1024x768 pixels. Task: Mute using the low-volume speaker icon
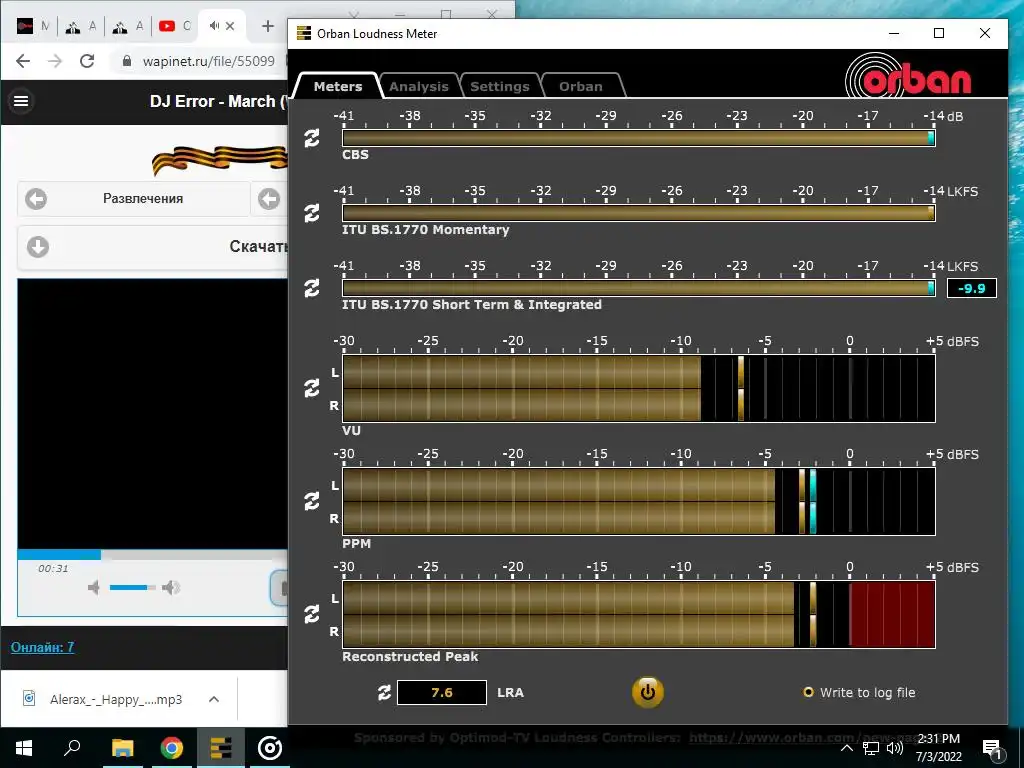(94, 588)
